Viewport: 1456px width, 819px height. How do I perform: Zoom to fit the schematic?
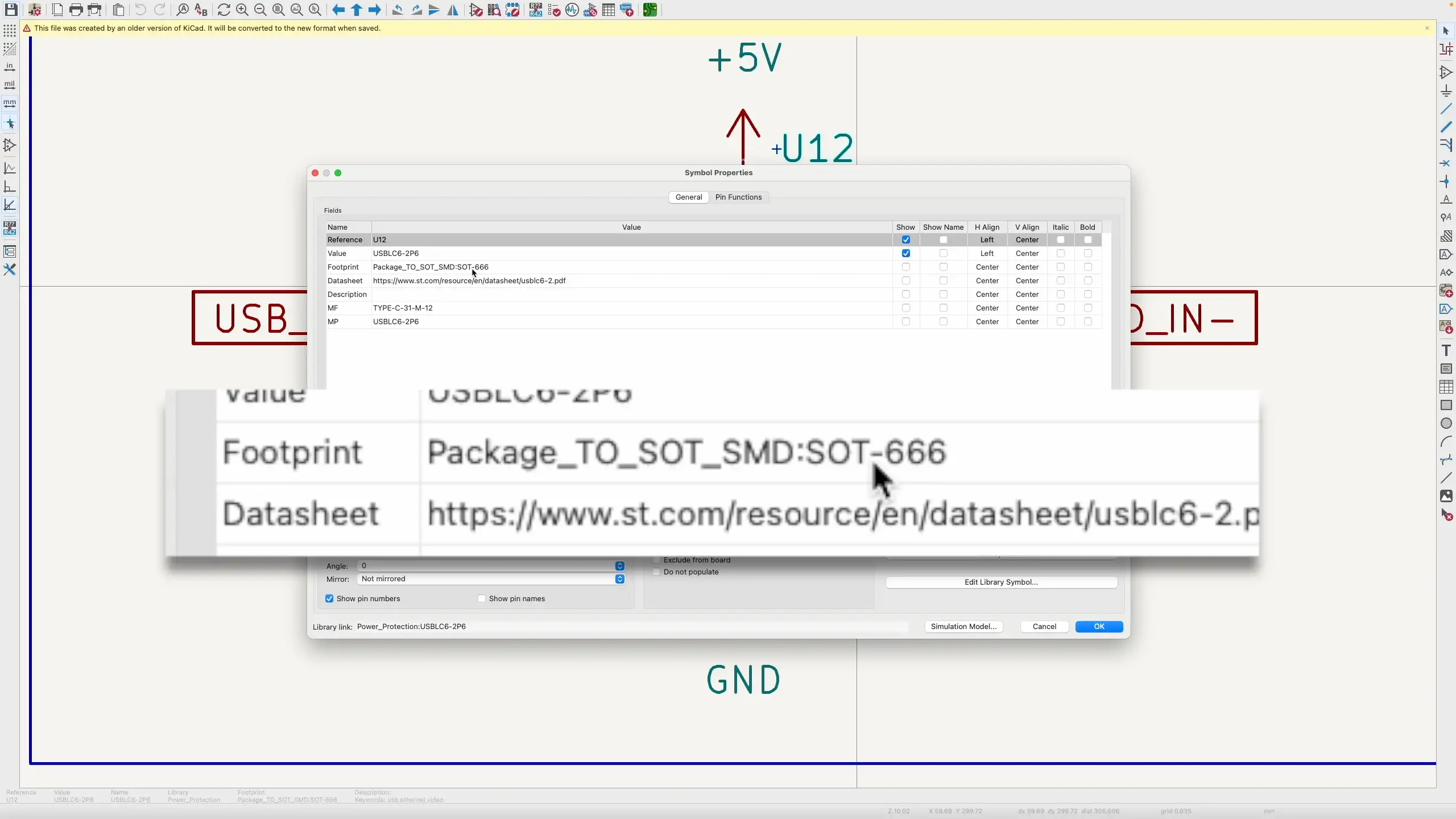[x=279, y=10]
